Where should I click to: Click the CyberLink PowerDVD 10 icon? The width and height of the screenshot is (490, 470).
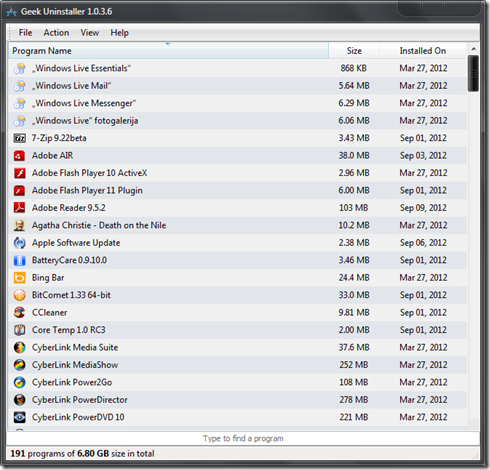(19, 417)
